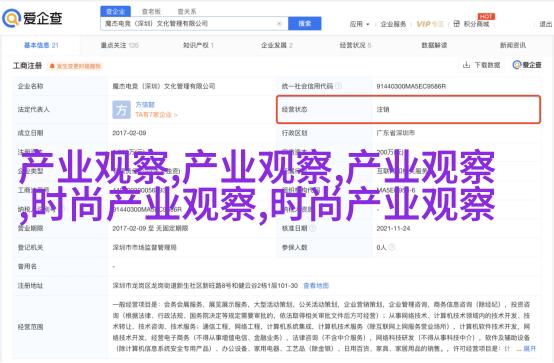Viewport: 554px width, 363px height.
Task: Click the help icon beside 0人
Action: tap(391, 247)
